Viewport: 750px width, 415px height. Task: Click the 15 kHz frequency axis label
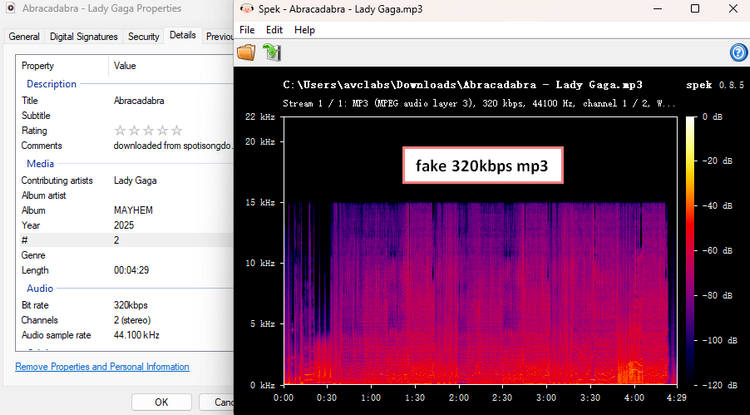260,203
